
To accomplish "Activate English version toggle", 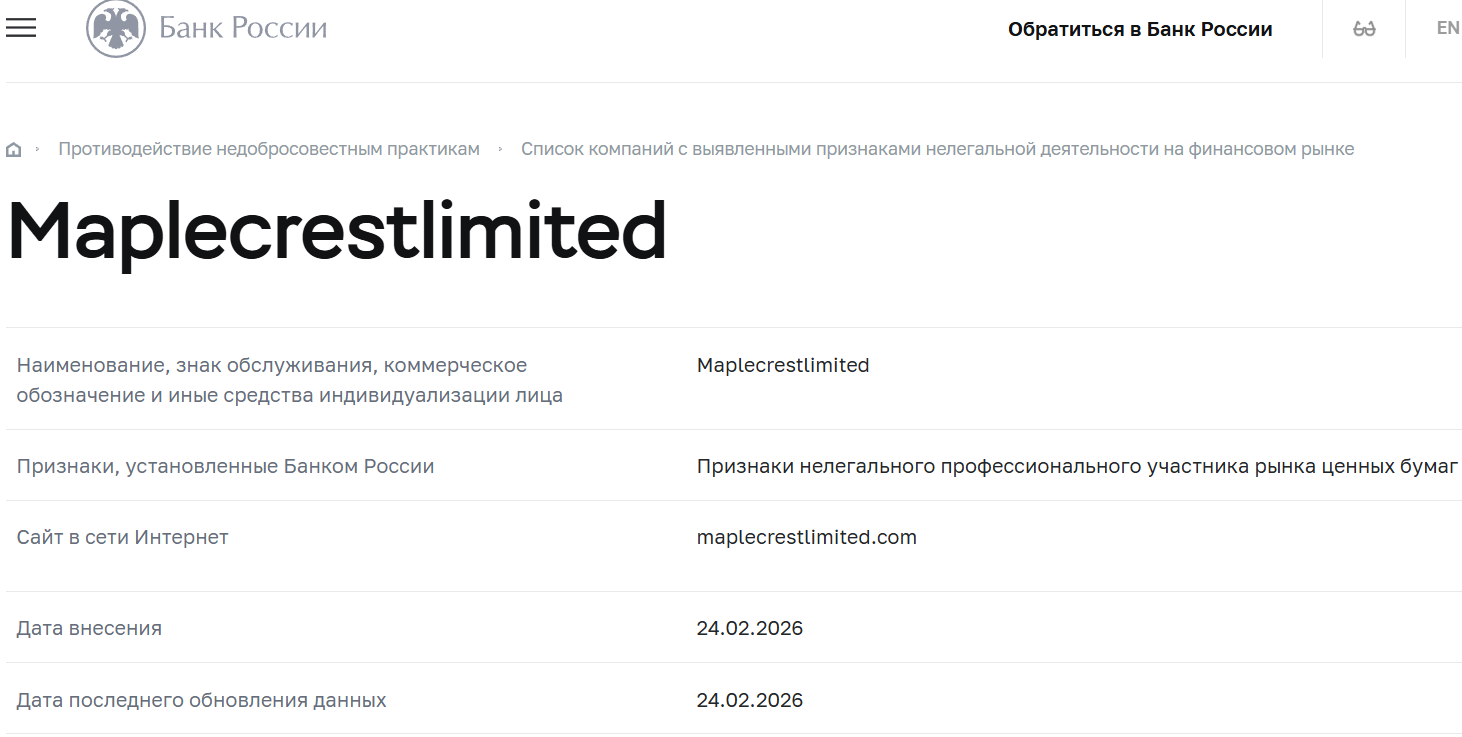I will 1447,28.
